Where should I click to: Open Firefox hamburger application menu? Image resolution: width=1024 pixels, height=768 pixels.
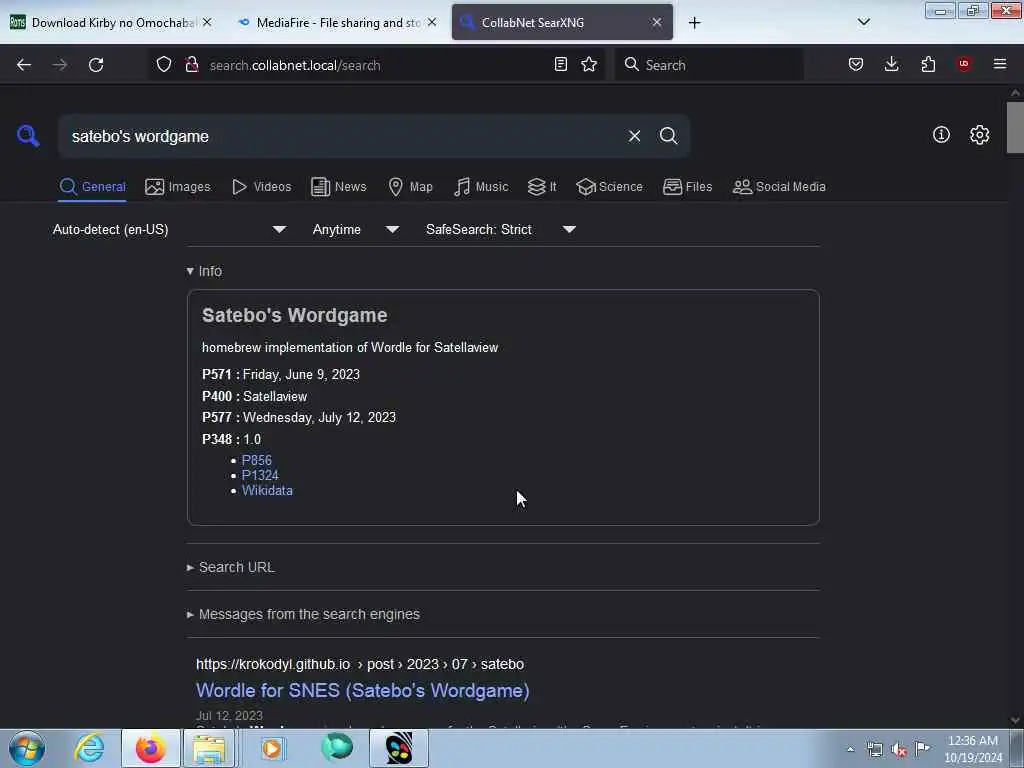(x=1000, y=64)
